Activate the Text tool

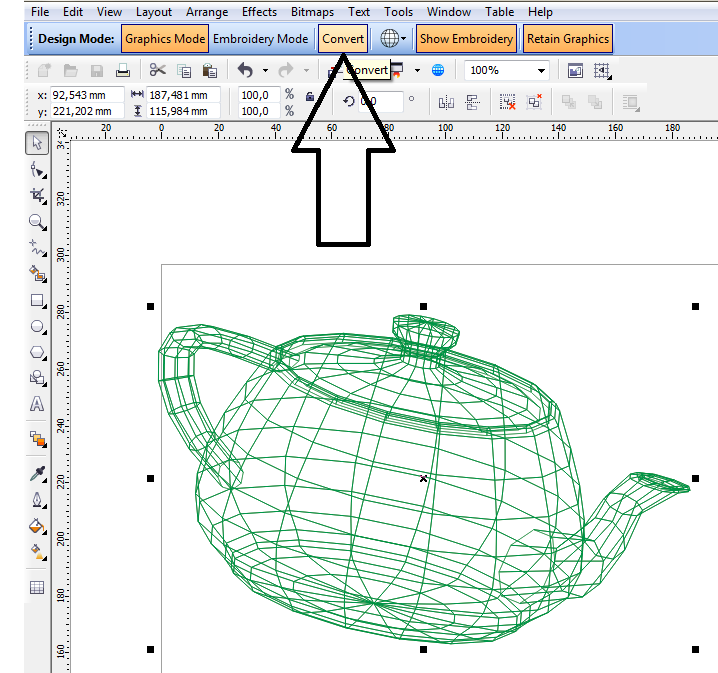(37, 404)
